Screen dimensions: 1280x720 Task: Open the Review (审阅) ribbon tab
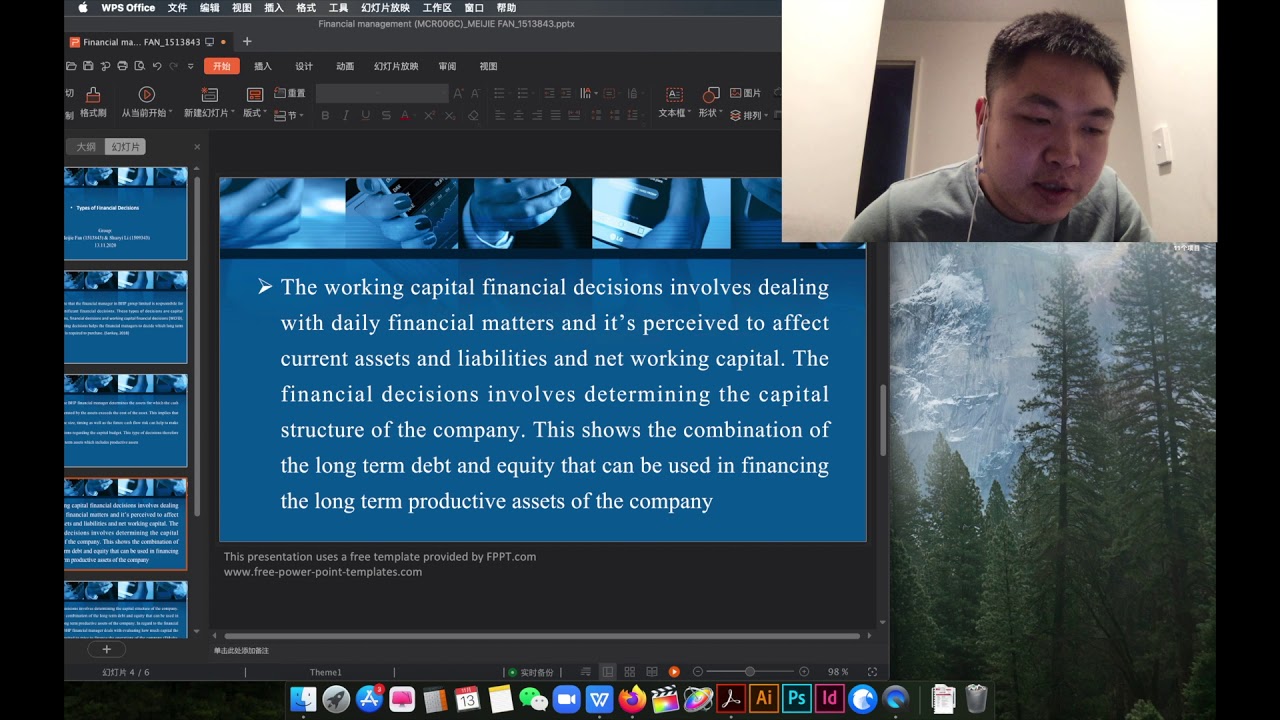(x=447, y=66)
